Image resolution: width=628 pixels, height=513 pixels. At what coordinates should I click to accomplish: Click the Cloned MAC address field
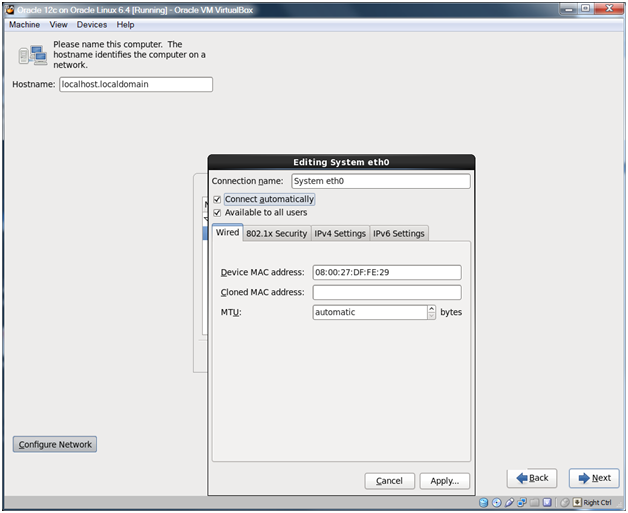[x=386, y=292]
